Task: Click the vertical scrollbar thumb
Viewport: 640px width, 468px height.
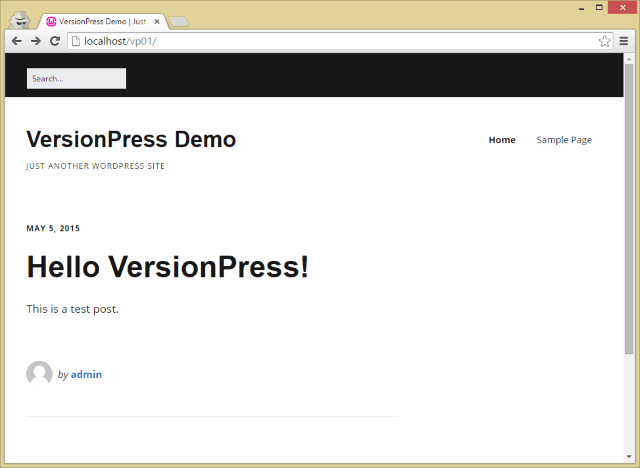Action: pos(629,209)
